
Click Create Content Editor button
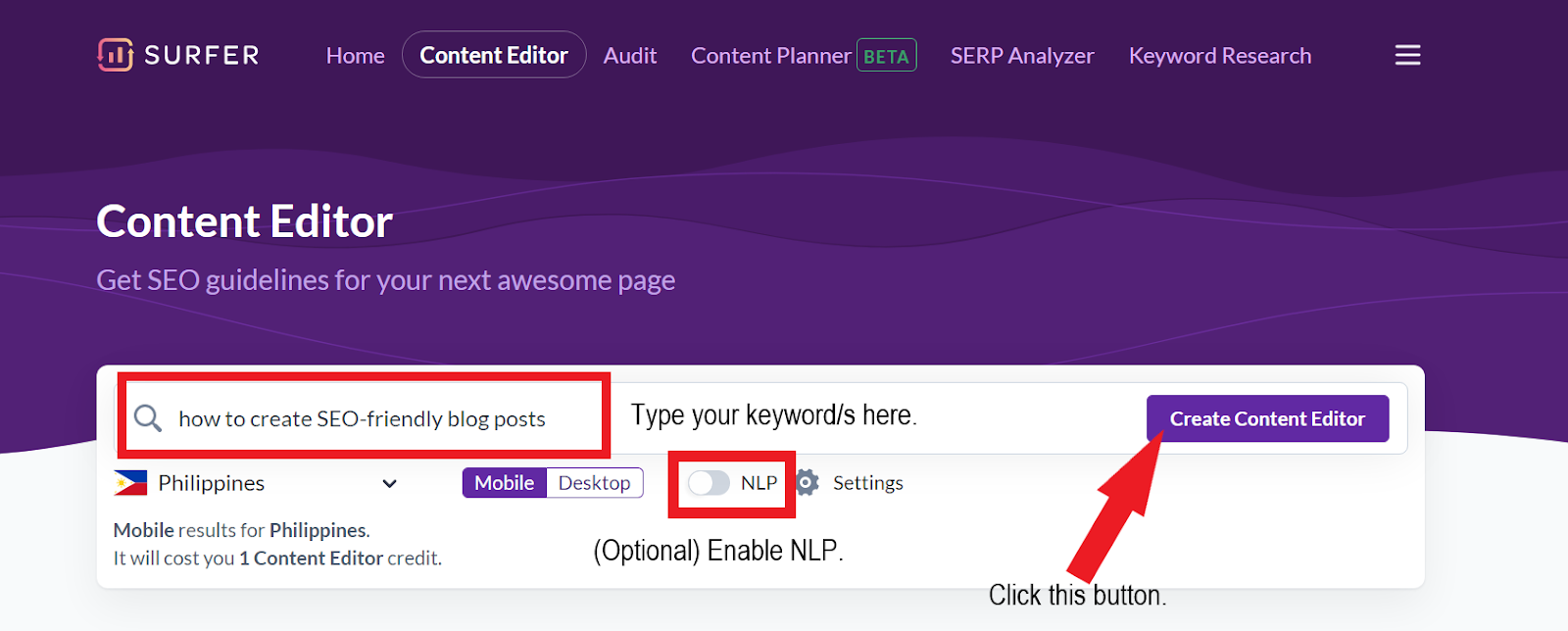(x=1267, y=418)
